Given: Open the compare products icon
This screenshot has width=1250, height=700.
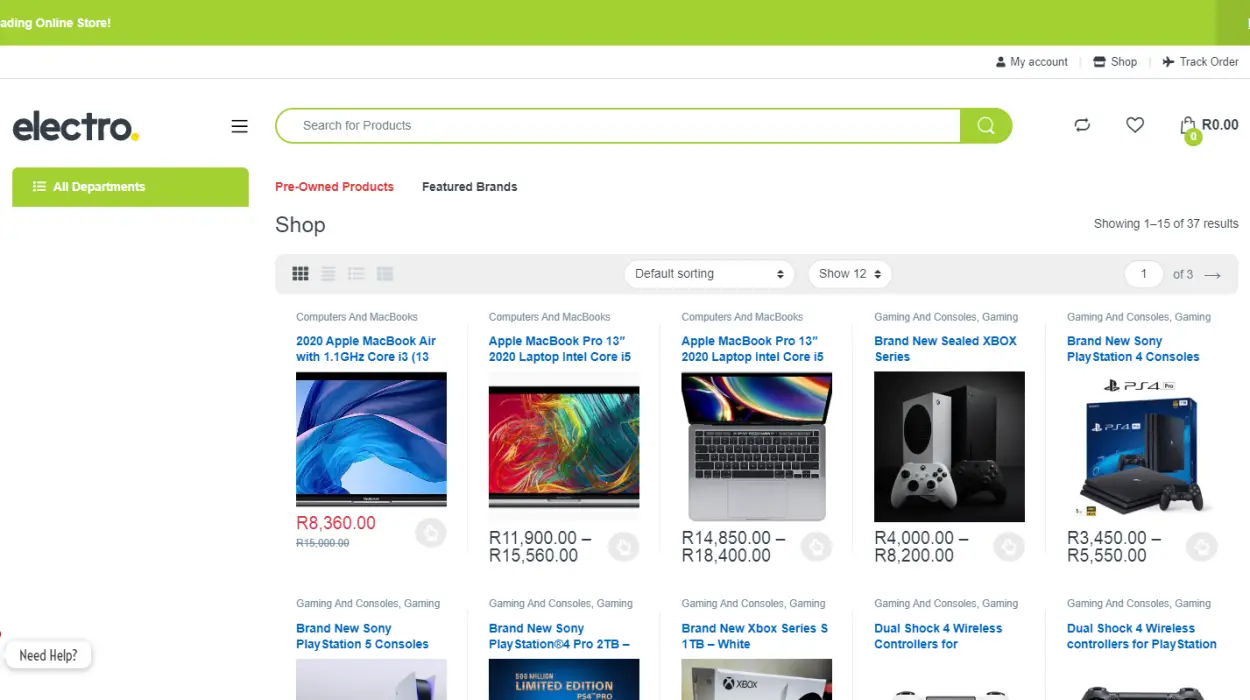Looking at the screenshot, I should pyautogui.click(x=1082, y=125).
